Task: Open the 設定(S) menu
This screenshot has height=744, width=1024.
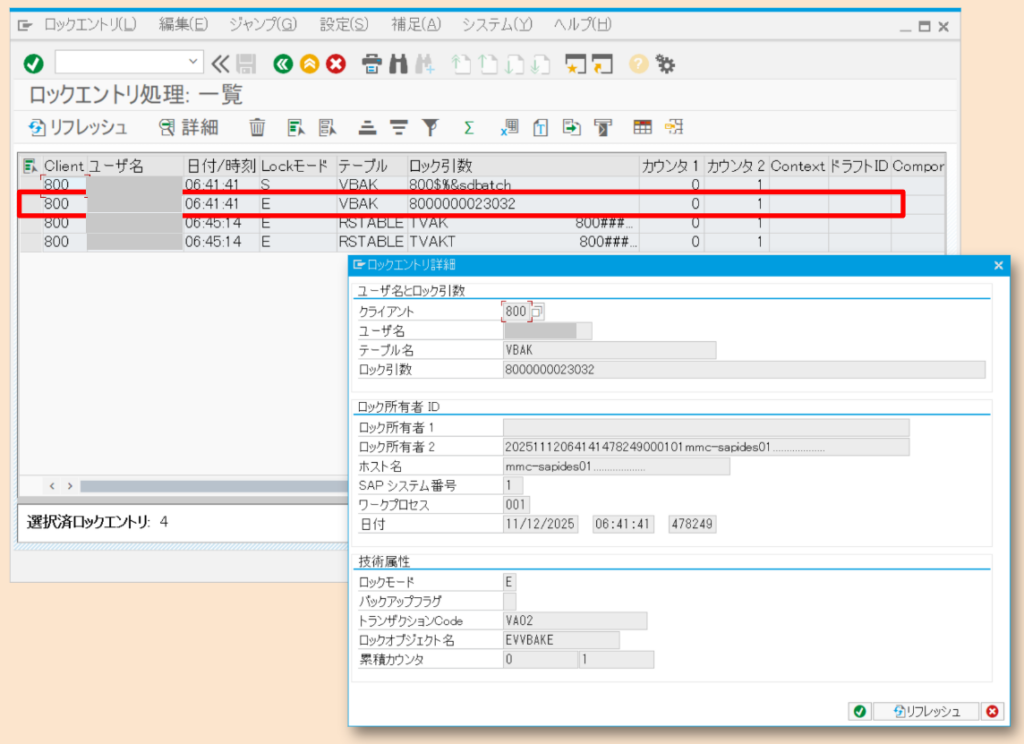Action: click(344, 25)
